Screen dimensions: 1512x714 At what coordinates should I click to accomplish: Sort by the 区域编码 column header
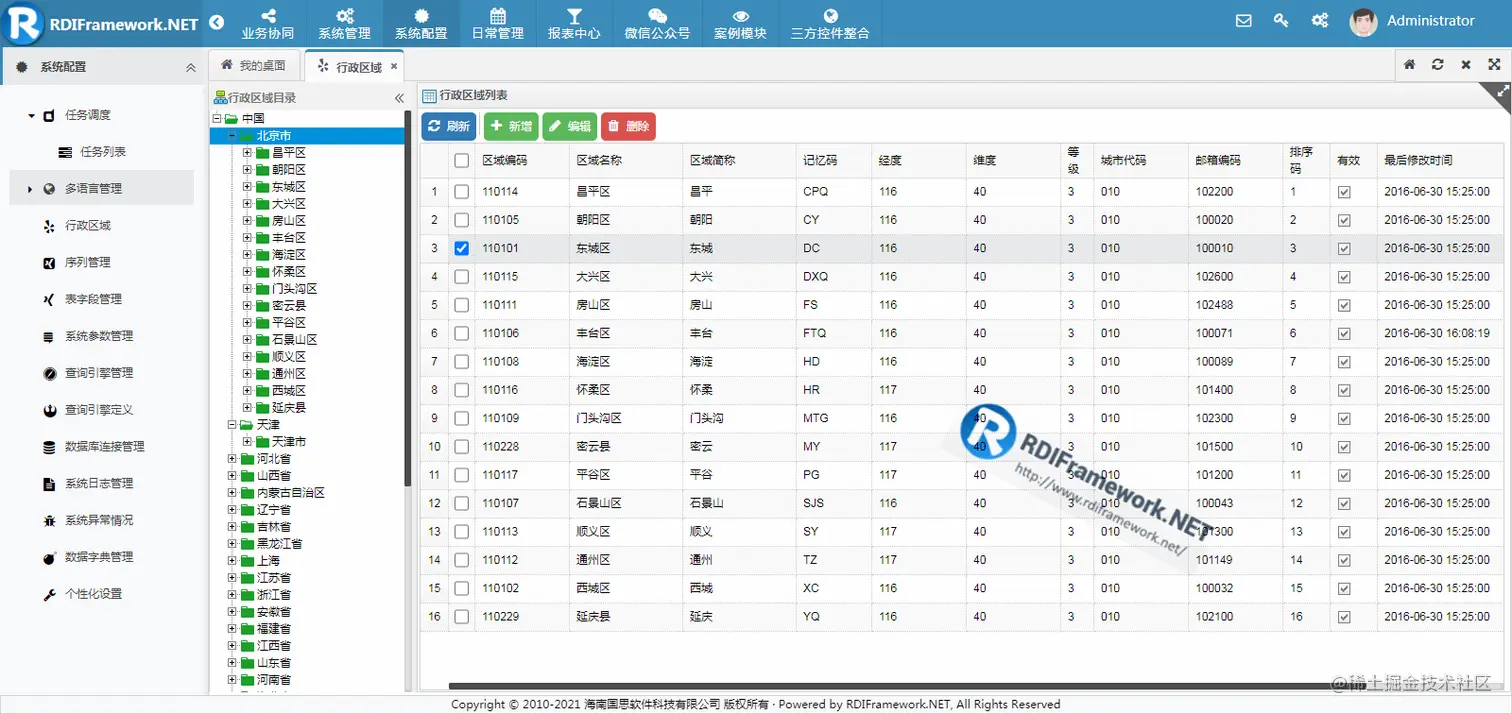523,160
